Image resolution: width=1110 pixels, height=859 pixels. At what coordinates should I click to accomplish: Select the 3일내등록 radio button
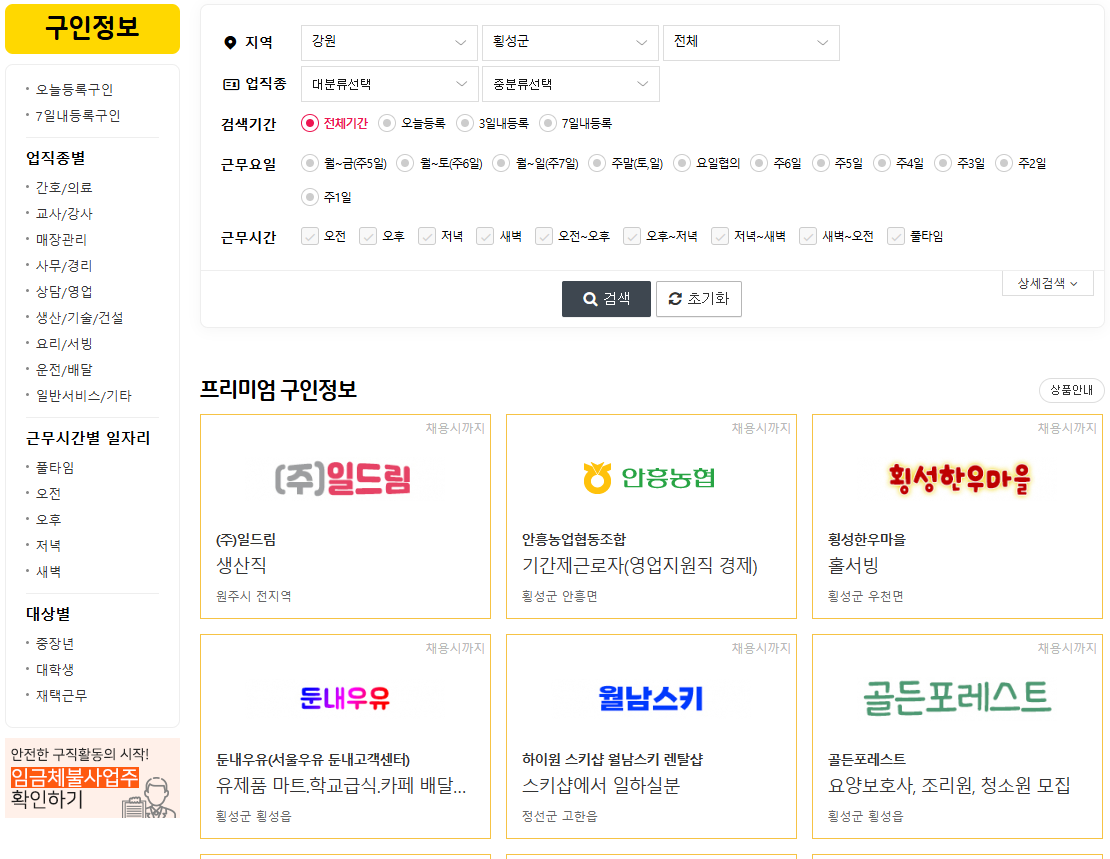click(464, 123)
